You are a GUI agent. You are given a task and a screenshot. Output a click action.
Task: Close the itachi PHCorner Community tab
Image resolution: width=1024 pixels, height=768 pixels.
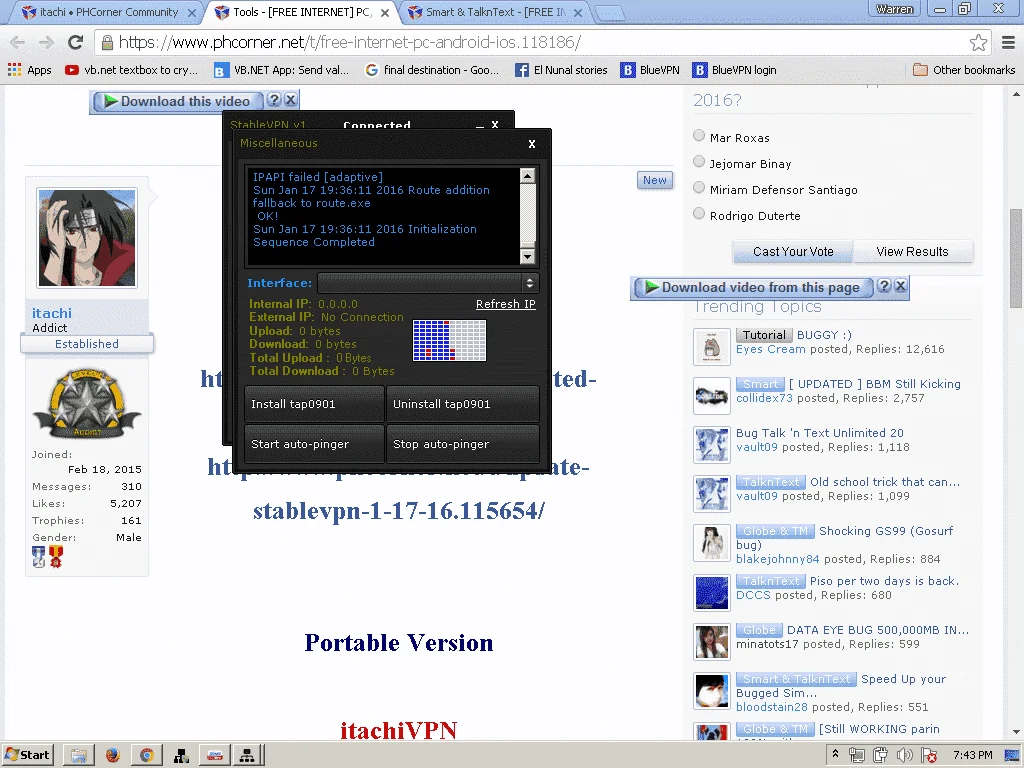click(191, 12)
